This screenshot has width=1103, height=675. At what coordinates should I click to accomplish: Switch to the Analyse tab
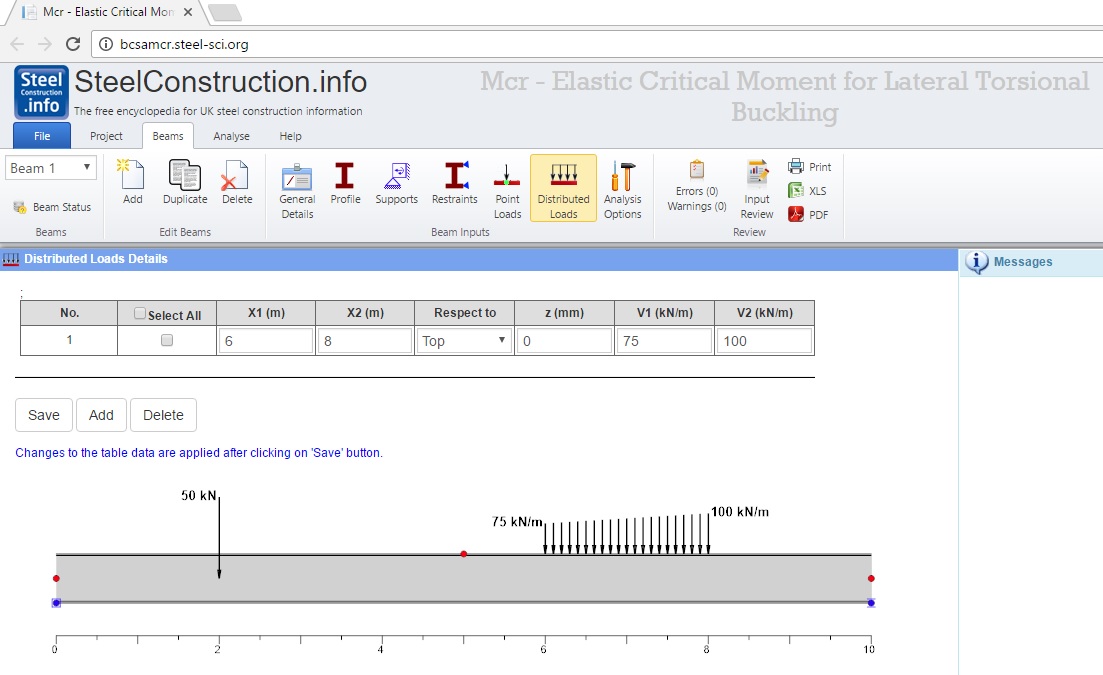tap(231, 136)
